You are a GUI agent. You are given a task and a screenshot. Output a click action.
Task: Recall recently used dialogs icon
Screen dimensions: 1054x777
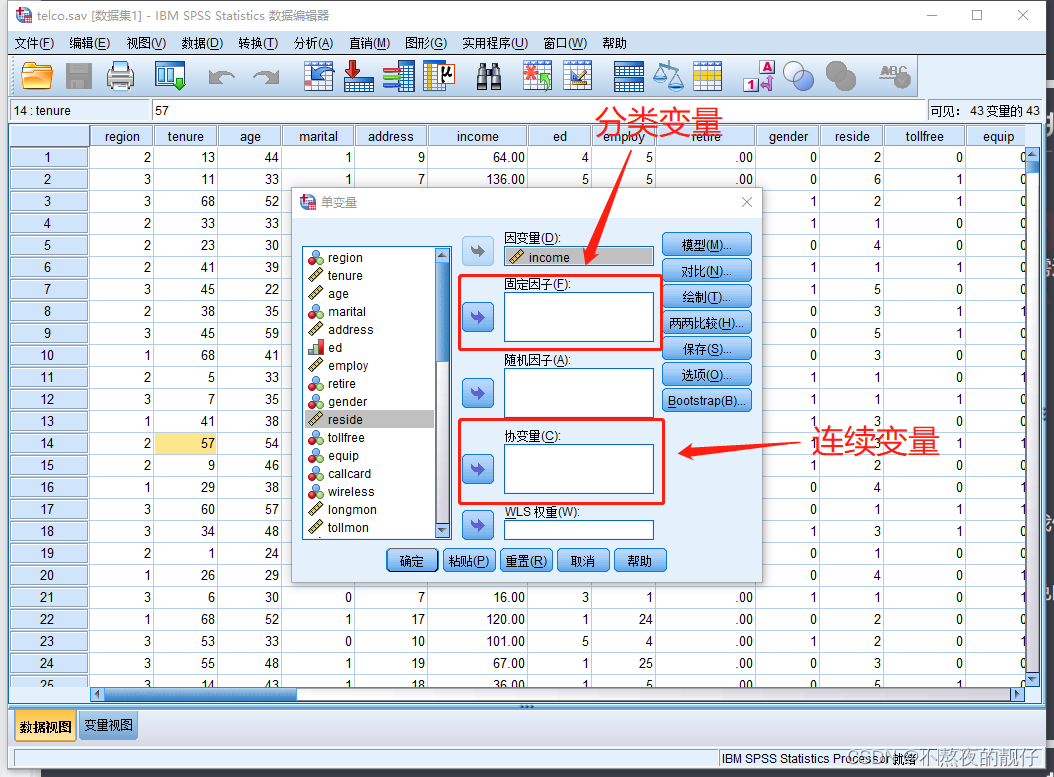pyautogui.click(x=169, y=76)
